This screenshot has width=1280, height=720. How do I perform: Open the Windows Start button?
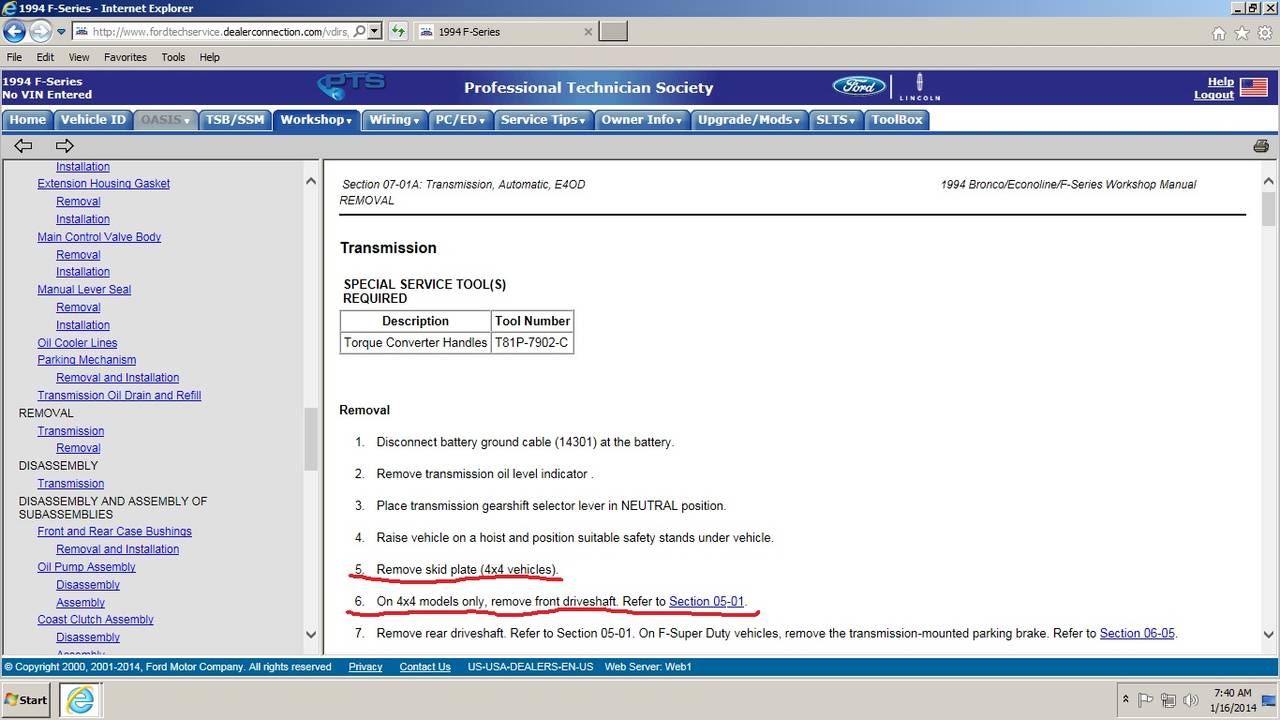click(x=27, y=700)
